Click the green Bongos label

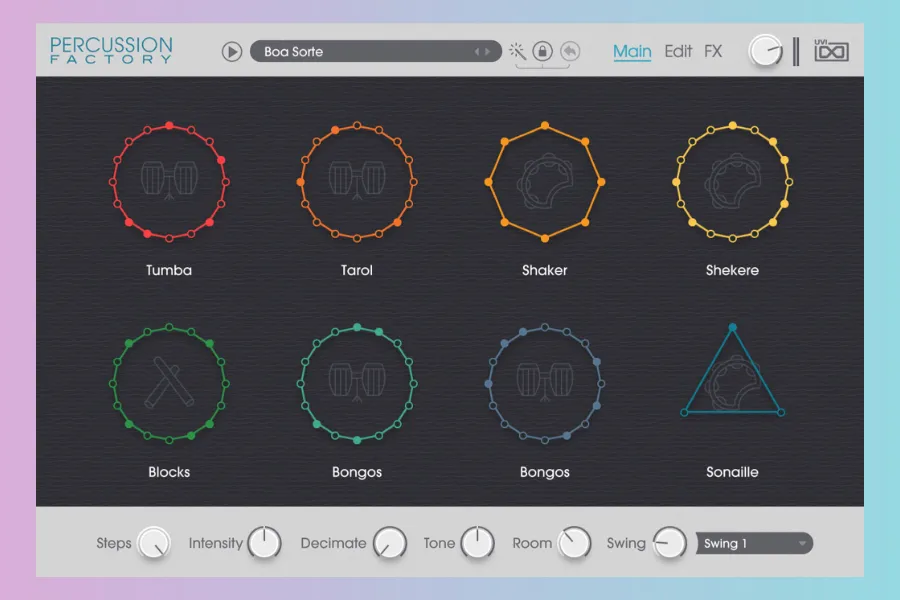pos(357,472)
